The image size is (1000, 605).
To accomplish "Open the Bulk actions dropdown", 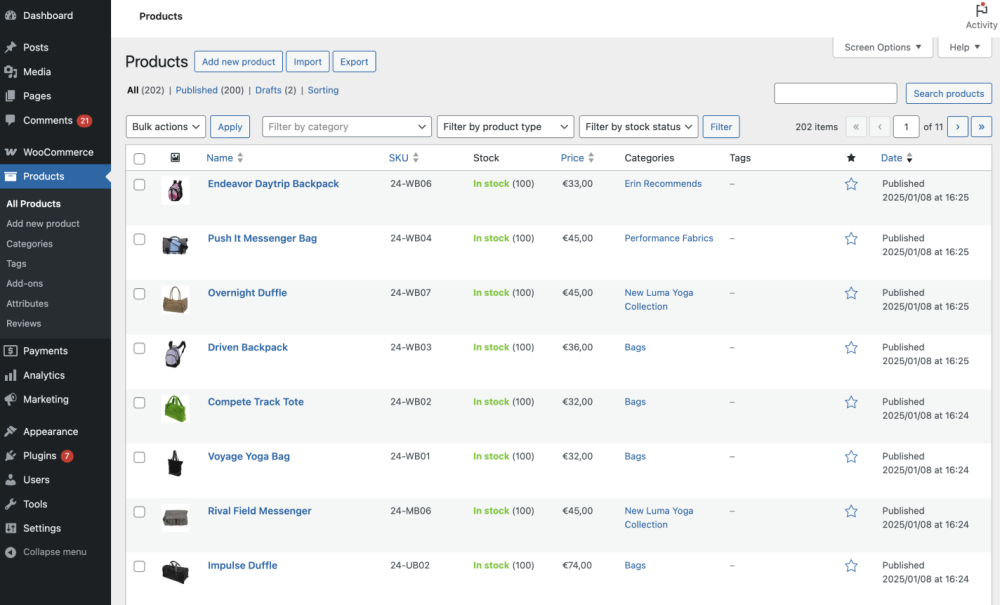I will point(166,126).
